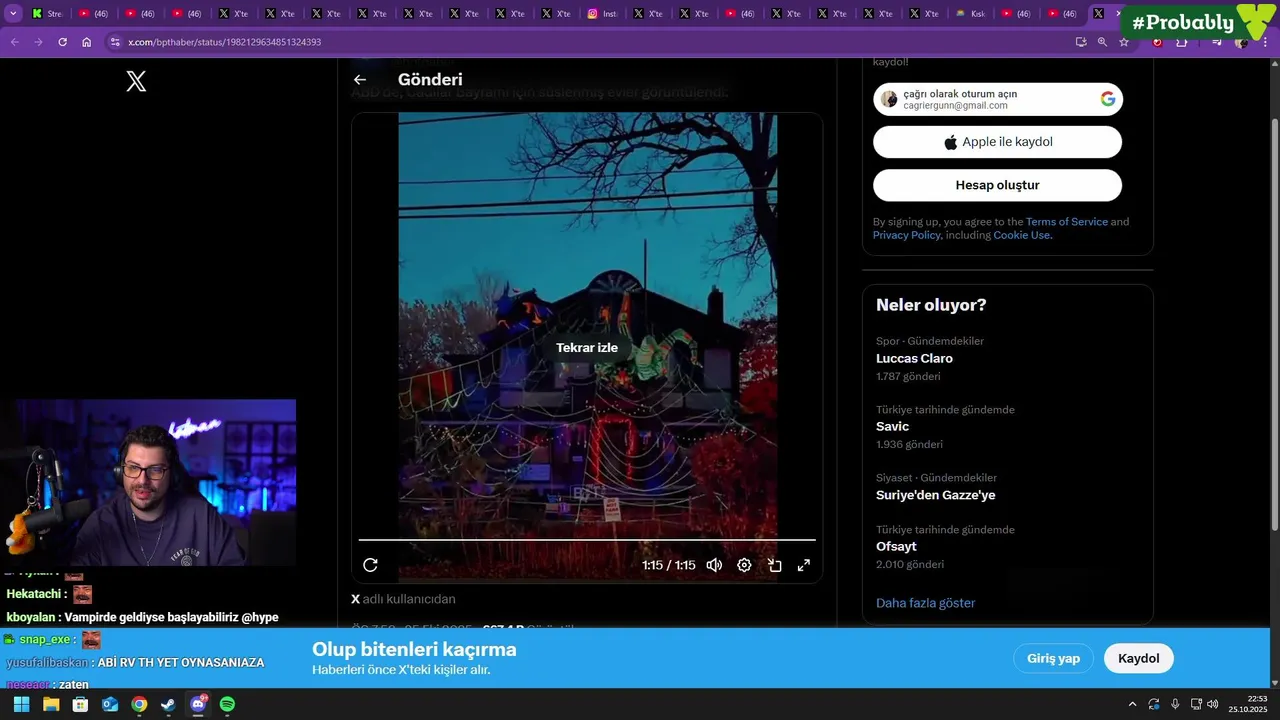Image resolution: width=1280 pixels, height=720 pixels.
Task: Open Discord from the taskbar
Action: click(x=198, y=704)
